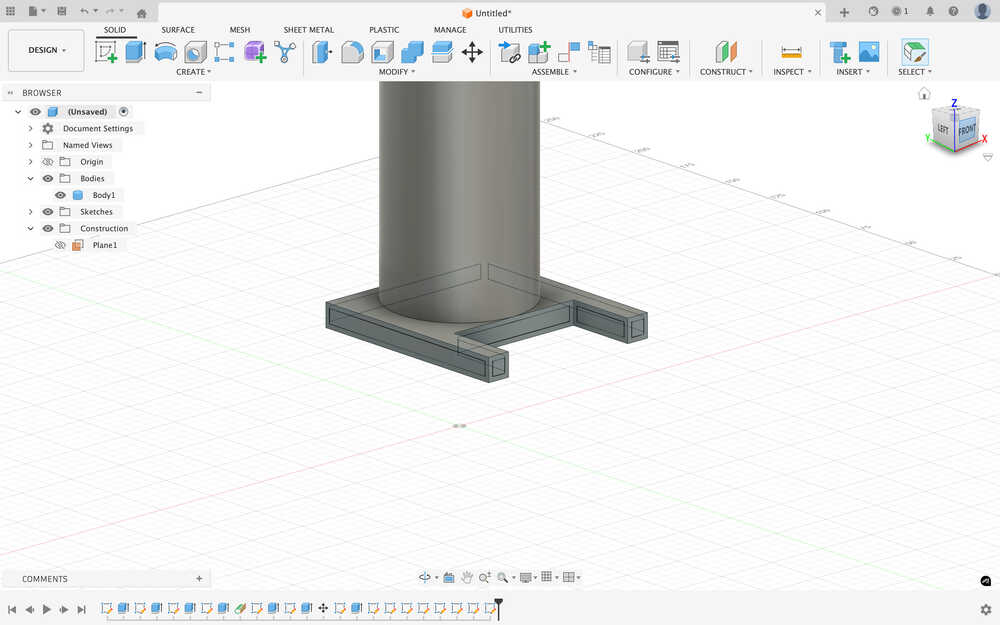
Task: Choose the Fillet tool in Modify
Action: (x=352, y=52)
